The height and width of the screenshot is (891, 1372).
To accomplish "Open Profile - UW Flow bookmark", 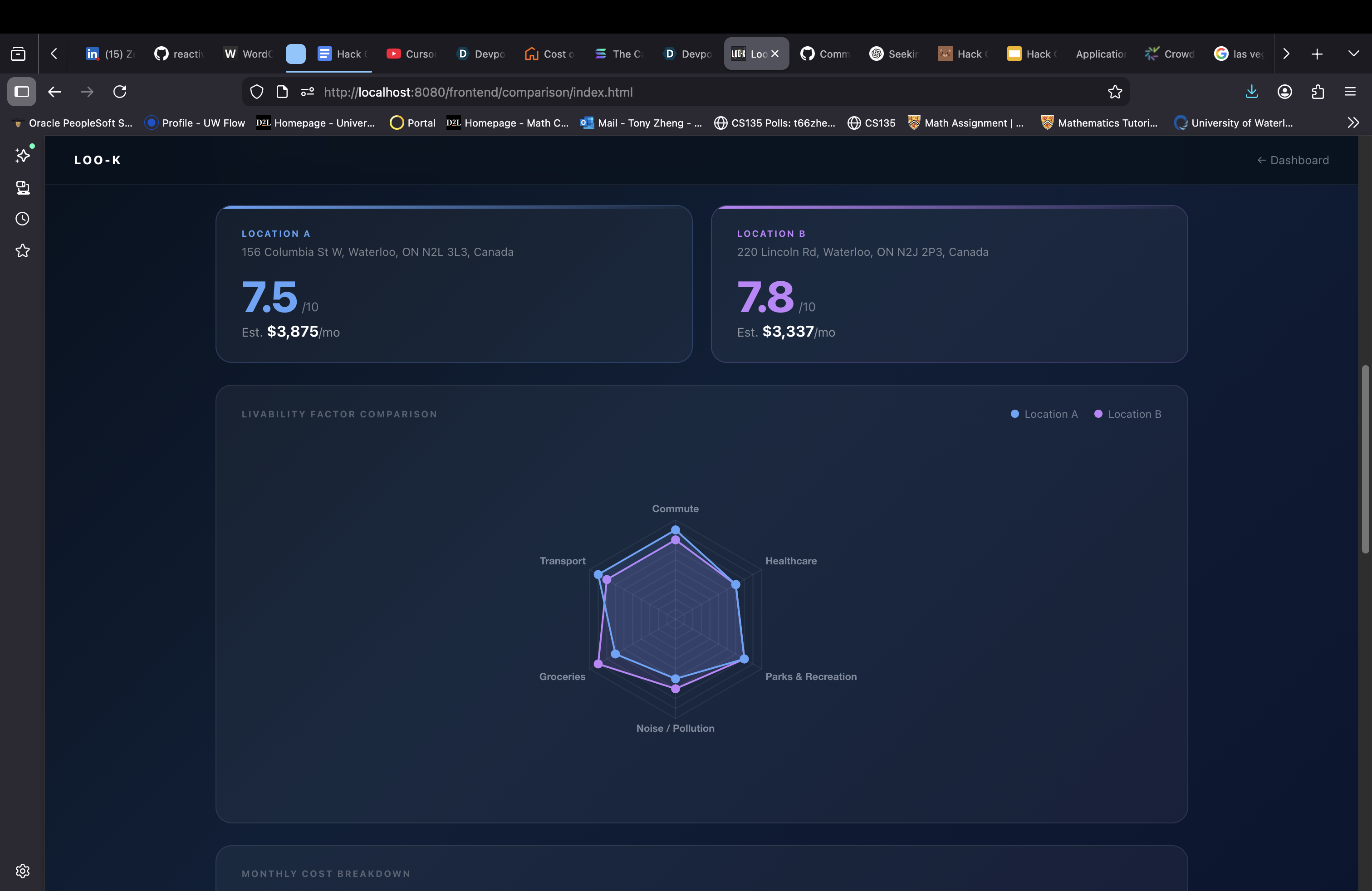I will click(195, 123).
